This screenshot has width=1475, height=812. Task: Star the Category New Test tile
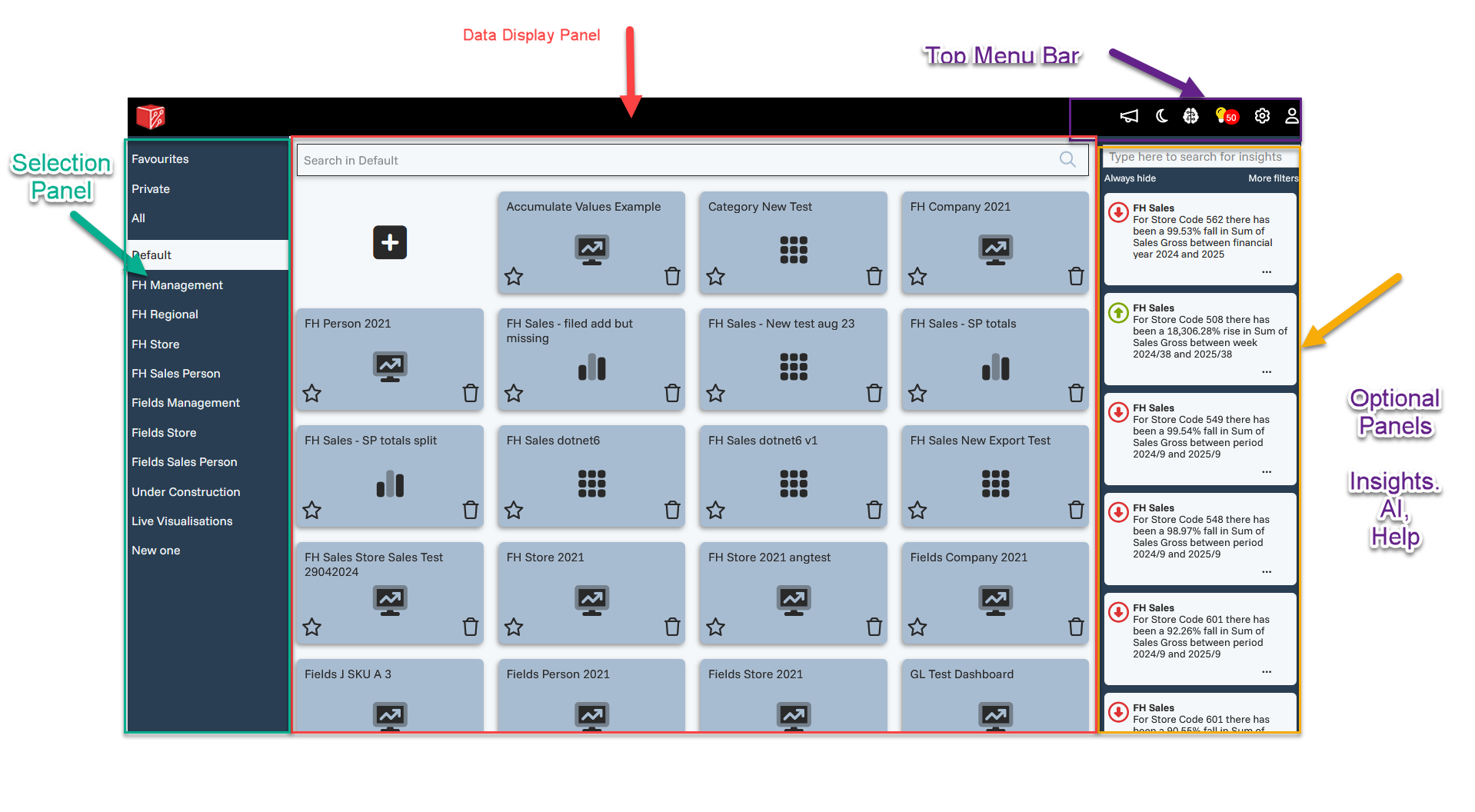[x=716, y=276]
